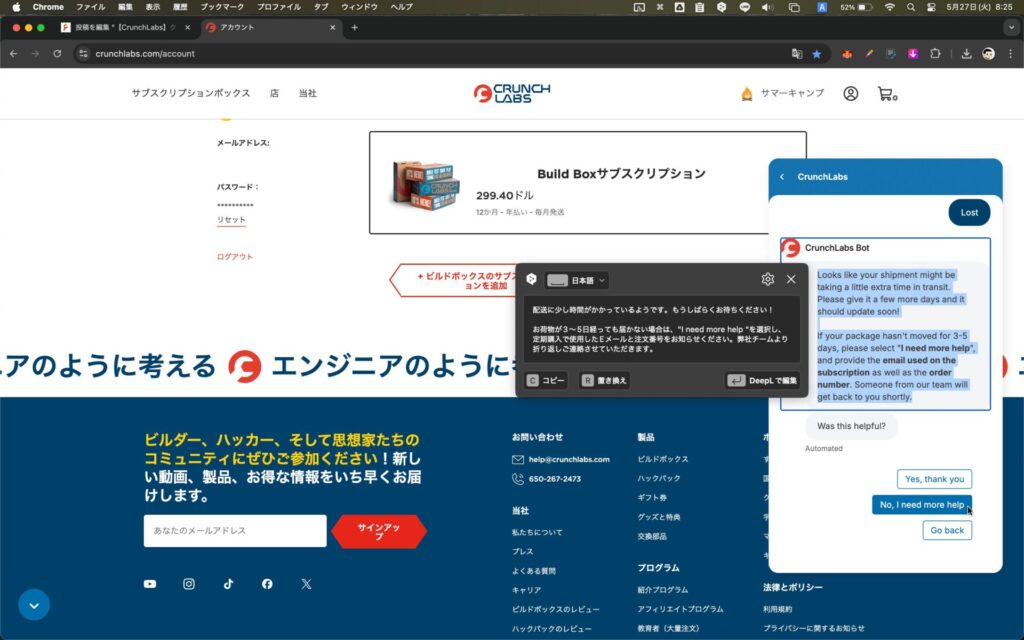Click the DeepL コピー button
Screen dimensions: 1024x640
click(546, 380)
